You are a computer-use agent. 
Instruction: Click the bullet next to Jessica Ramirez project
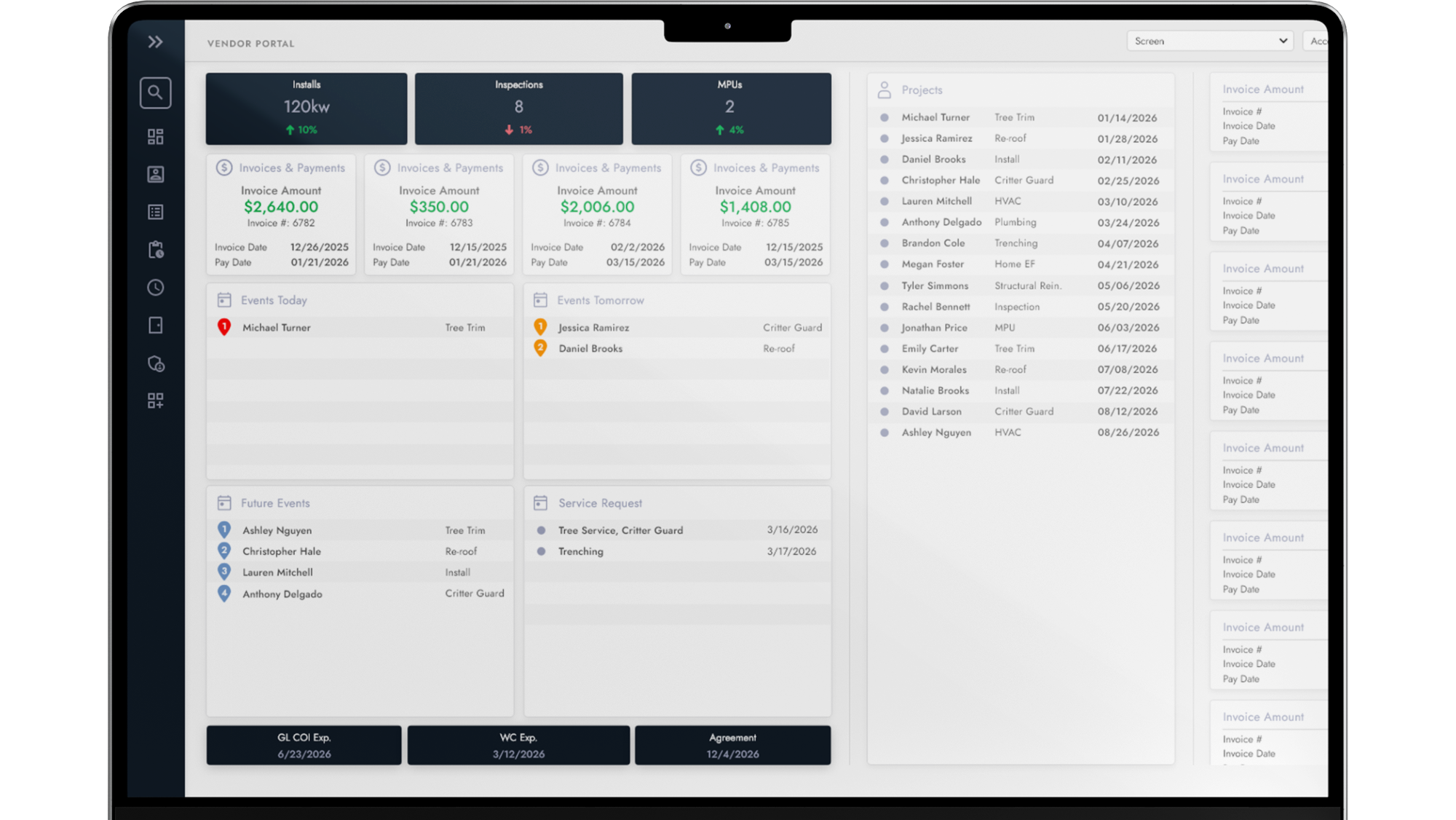pyautogui.click(x=884, y=138)
